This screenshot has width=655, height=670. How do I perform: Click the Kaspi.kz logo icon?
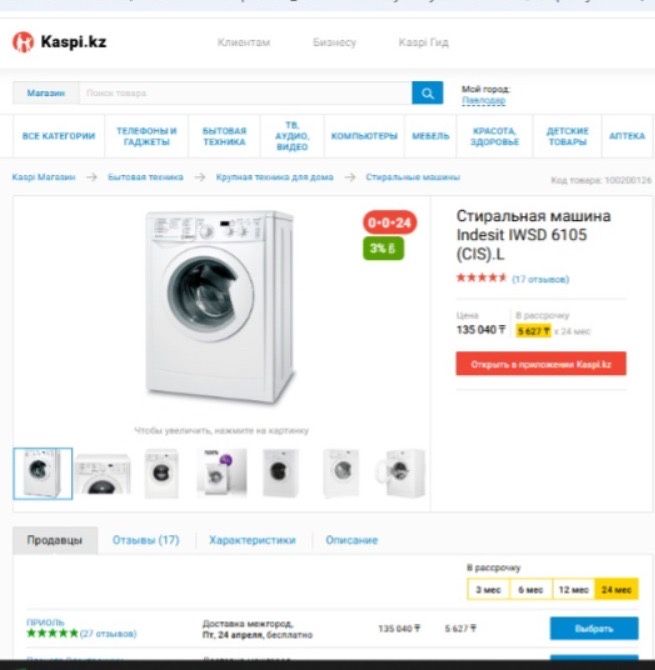(x=23, y=42)
